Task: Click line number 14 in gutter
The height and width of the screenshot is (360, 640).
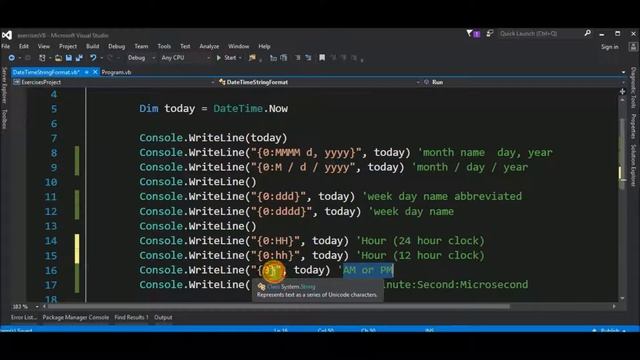Action: pos(51,241)
